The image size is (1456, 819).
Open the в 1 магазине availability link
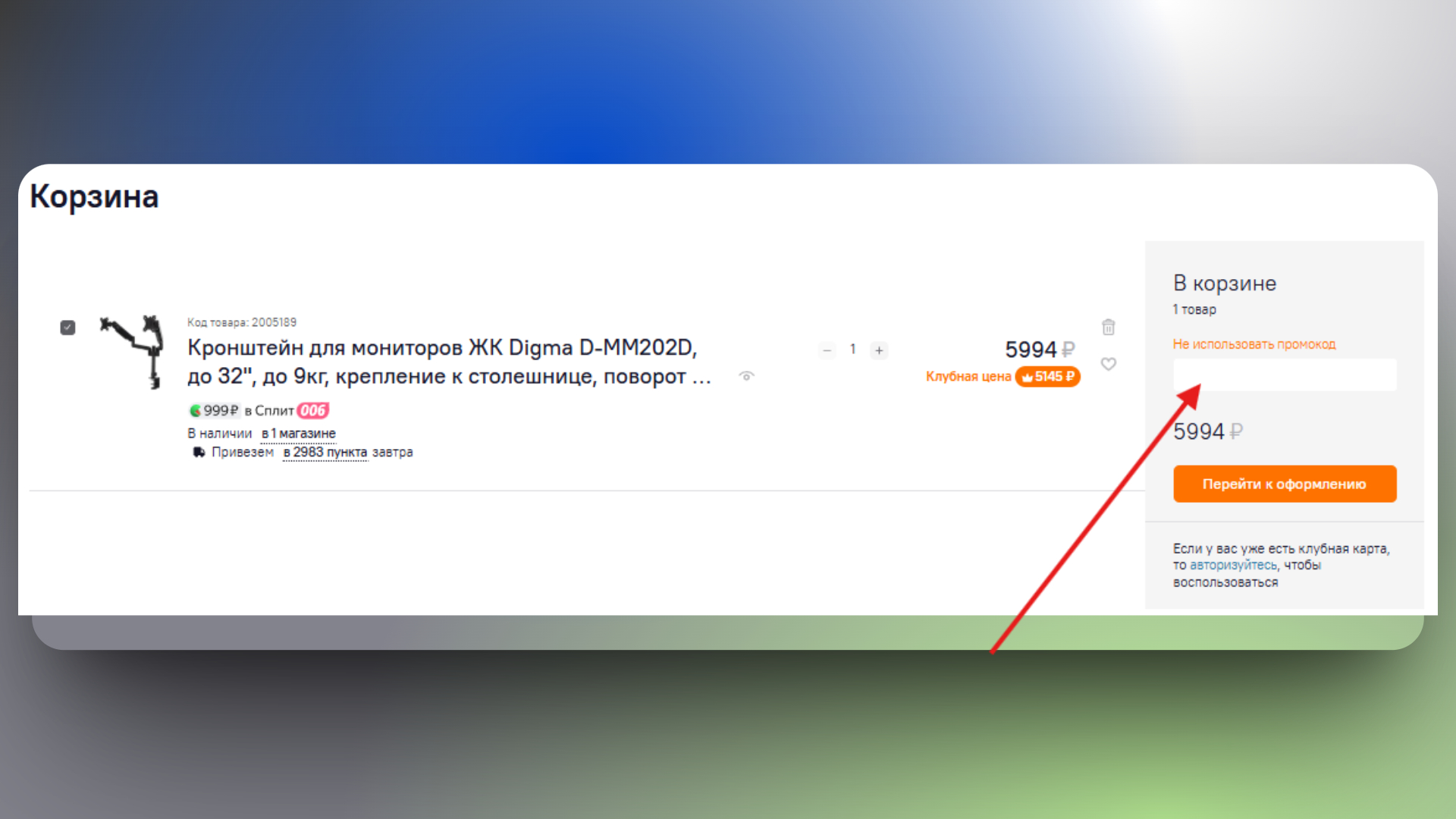coord(299,434)
